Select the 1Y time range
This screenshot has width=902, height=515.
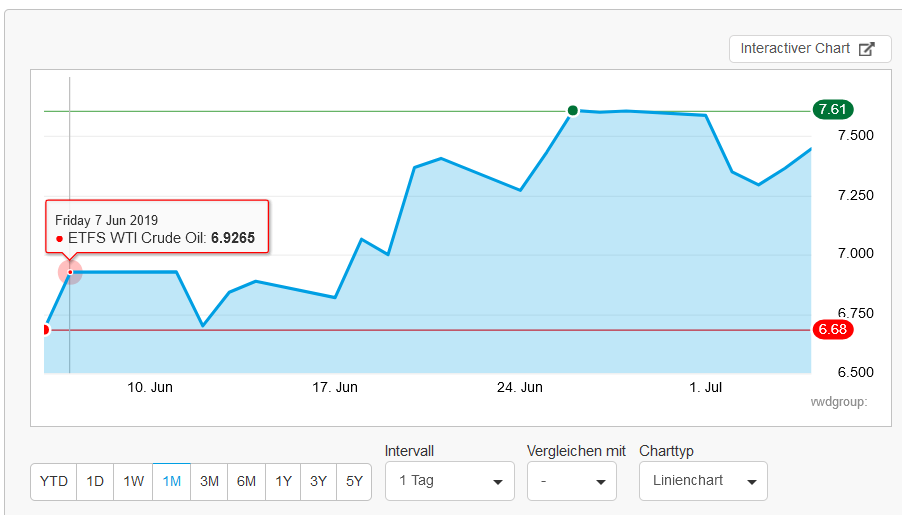click(x=284, y=481)
